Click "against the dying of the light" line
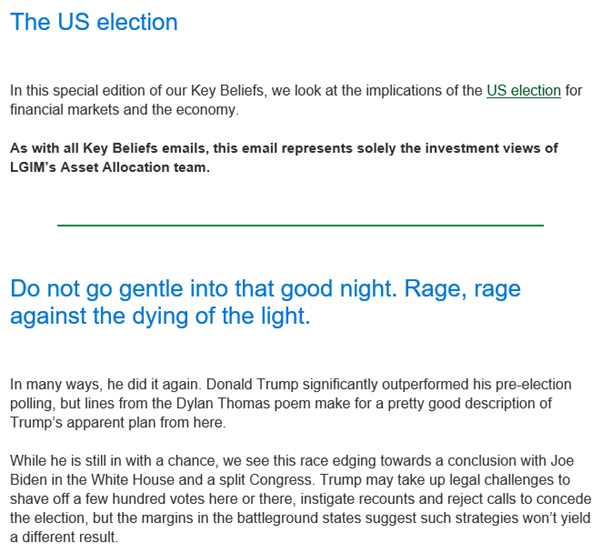The image size is (602, 553). (x=160, y=317)
